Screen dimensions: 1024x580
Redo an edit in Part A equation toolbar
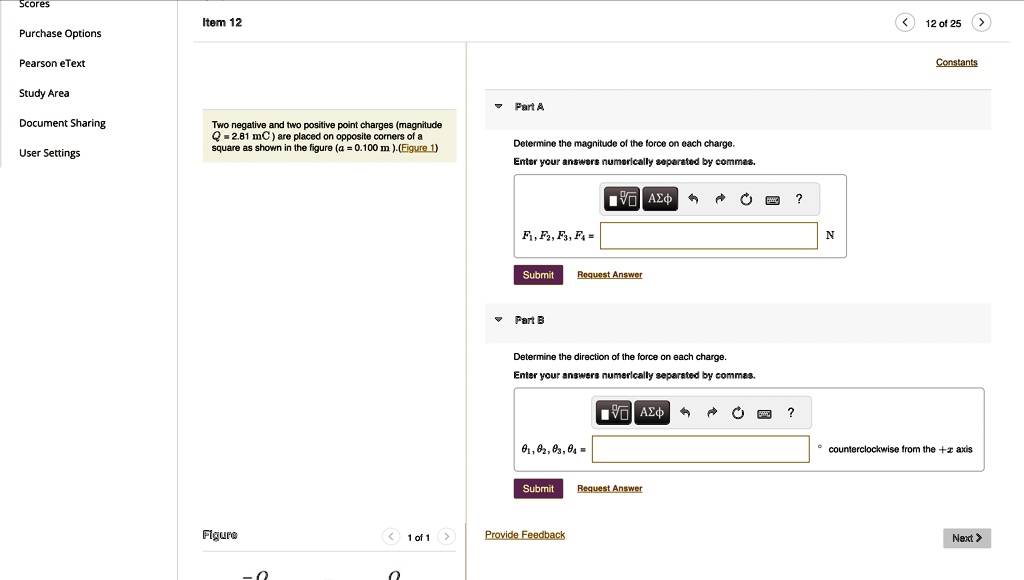click(x=720, y=198)
